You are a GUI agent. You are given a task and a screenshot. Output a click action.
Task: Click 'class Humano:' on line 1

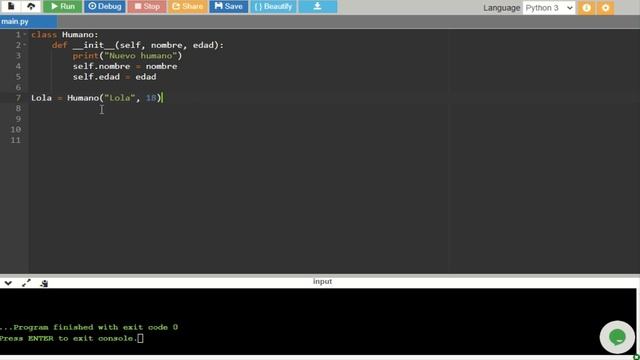pyautogui.click(x=64, y=35)
